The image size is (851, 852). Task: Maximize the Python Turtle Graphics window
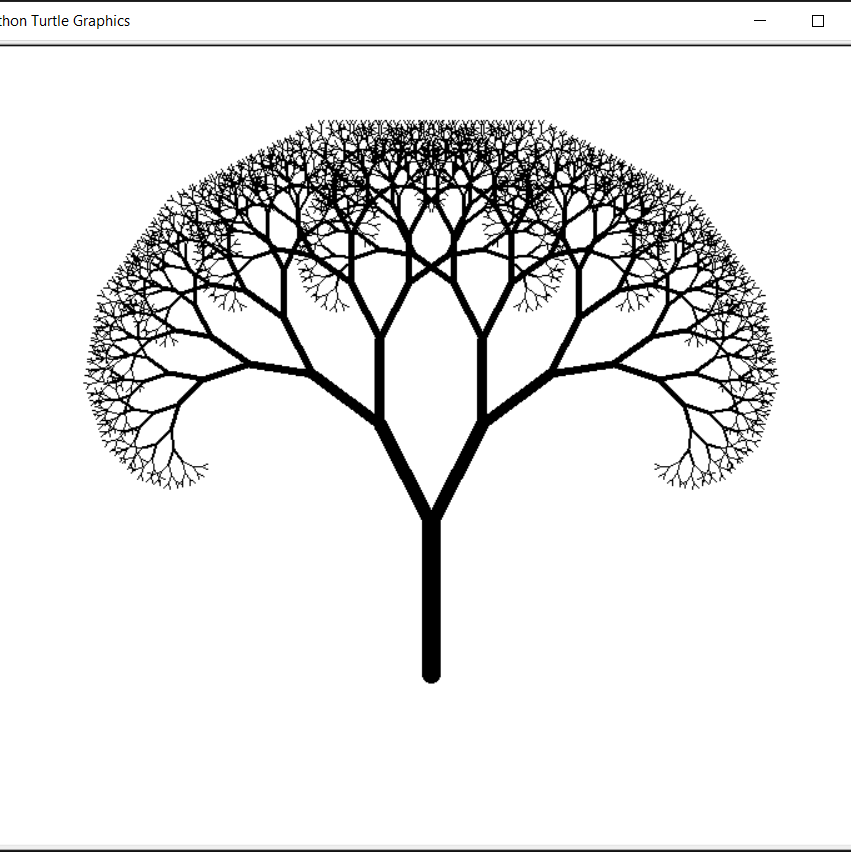pos(817,21)
